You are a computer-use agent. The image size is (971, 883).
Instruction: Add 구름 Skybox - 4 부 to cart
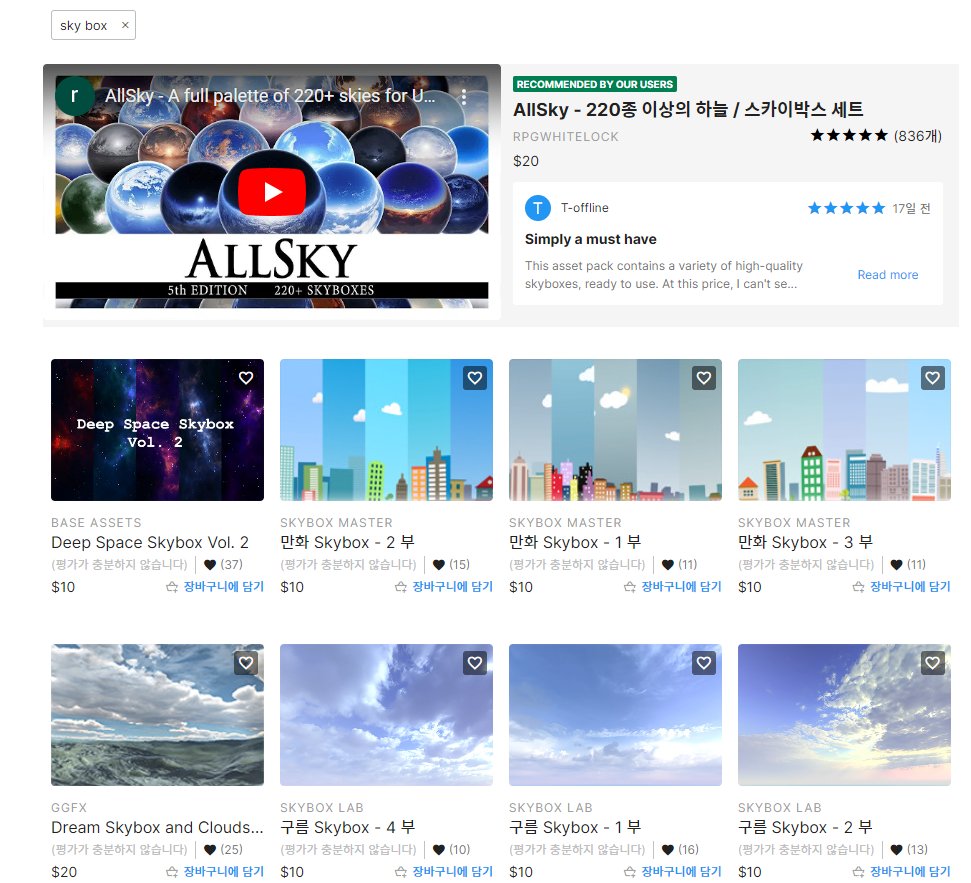tap(444, 871)
